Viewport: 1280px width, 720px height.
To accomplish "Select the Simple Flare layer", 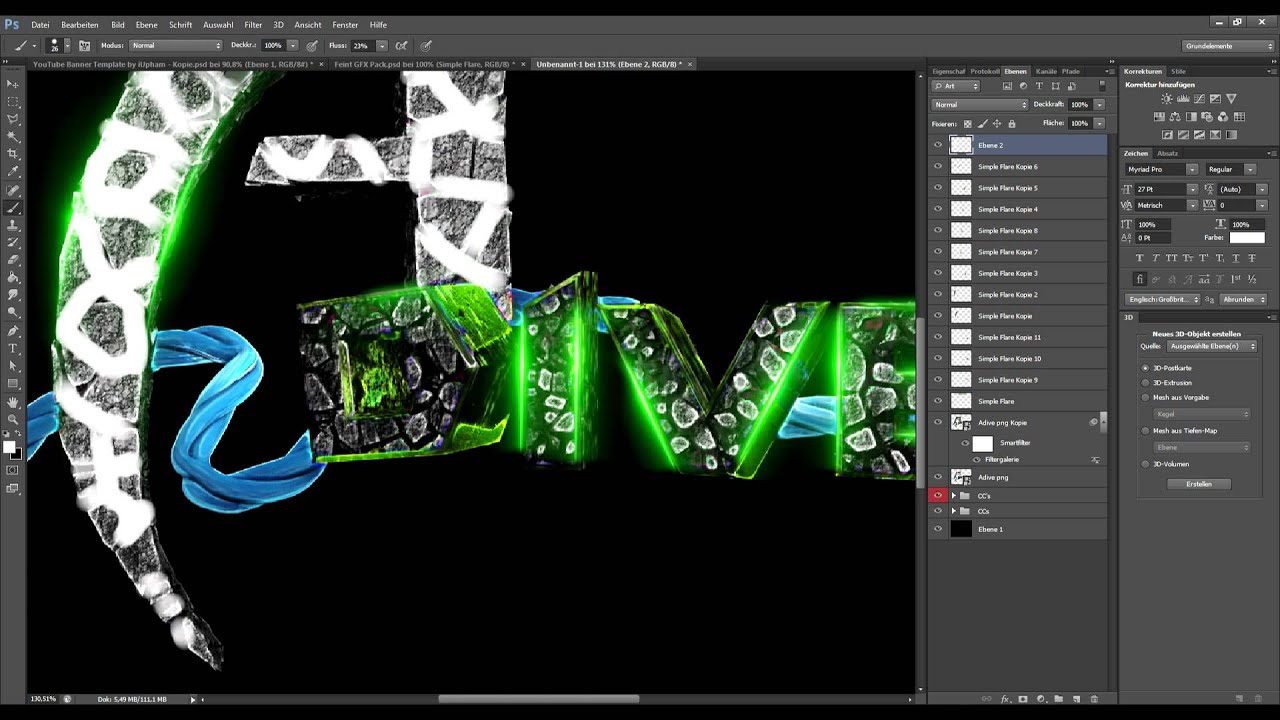I will (1018, 401).
